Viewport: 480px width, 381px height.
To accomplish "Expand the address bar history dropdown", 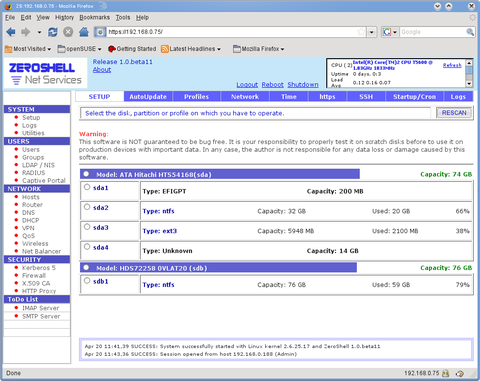I will [x=372, y=32].
